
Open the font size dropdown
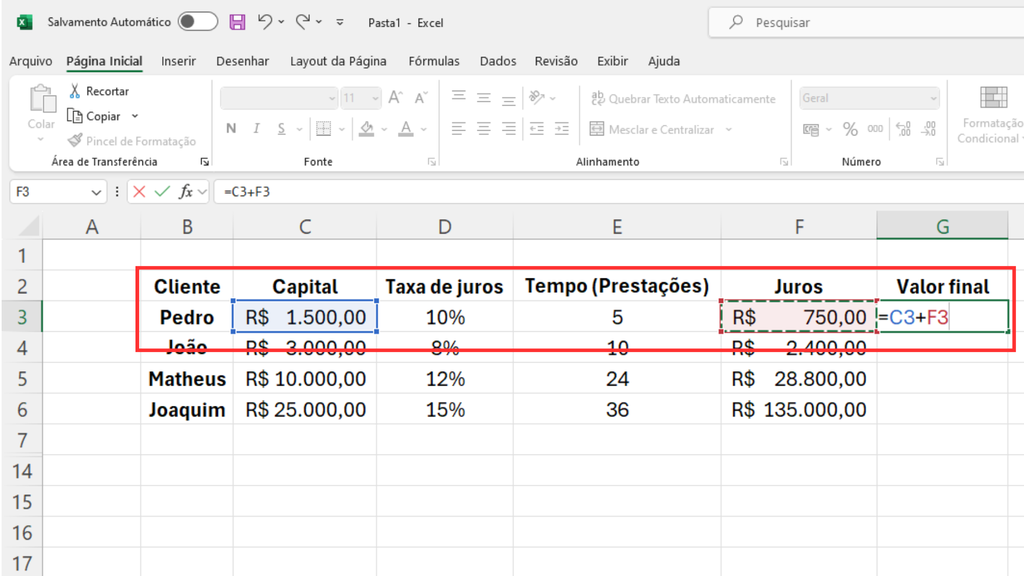[x=376, y=97]
